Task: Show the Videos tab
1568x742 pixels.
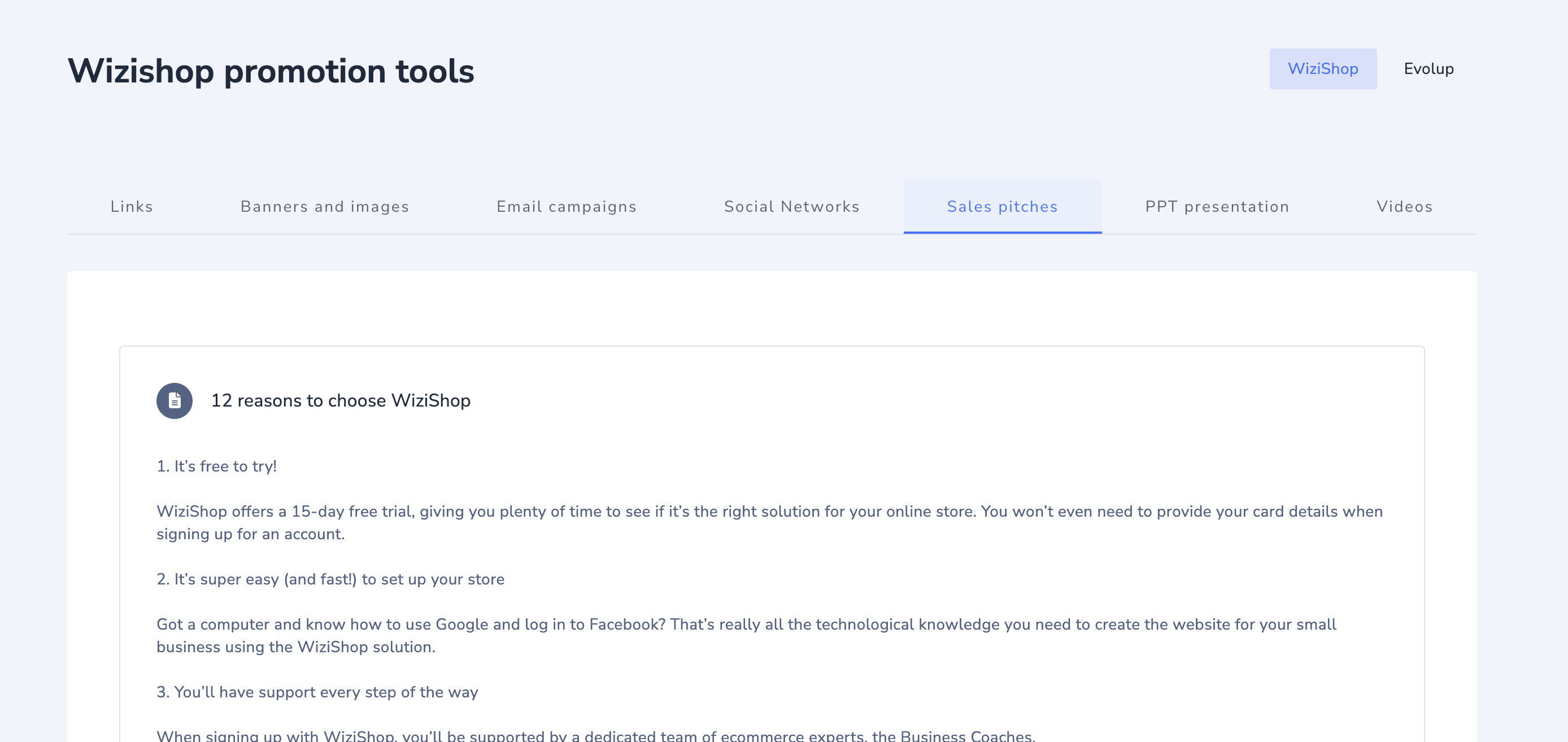Action: 1404,206
